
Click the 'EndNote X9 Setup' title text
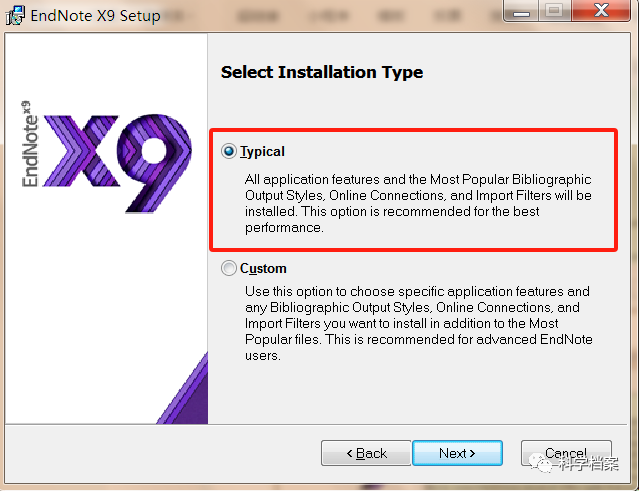click(x=95, y=16)
